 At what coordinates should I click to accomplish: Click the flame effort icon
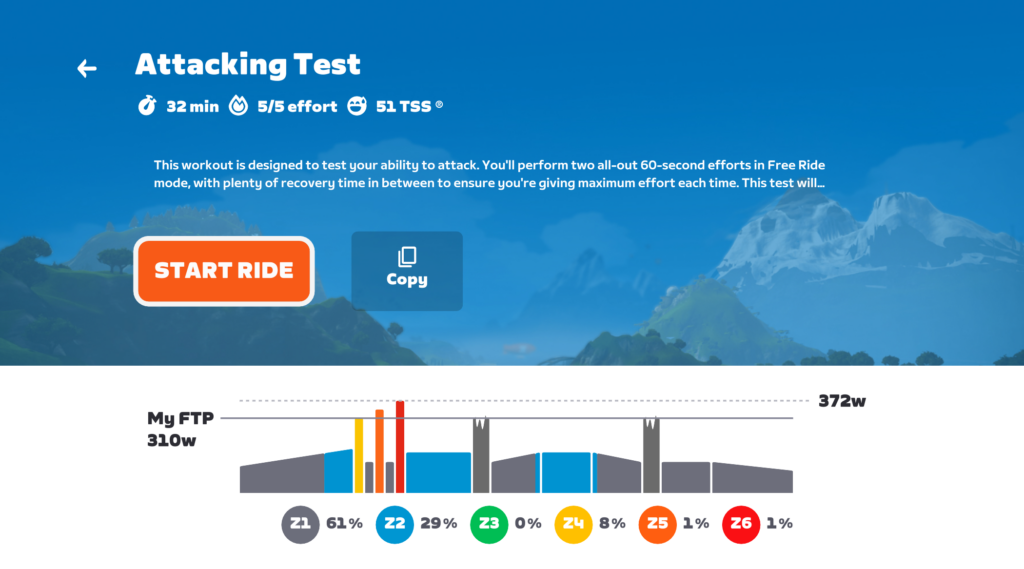coord(238,105)
